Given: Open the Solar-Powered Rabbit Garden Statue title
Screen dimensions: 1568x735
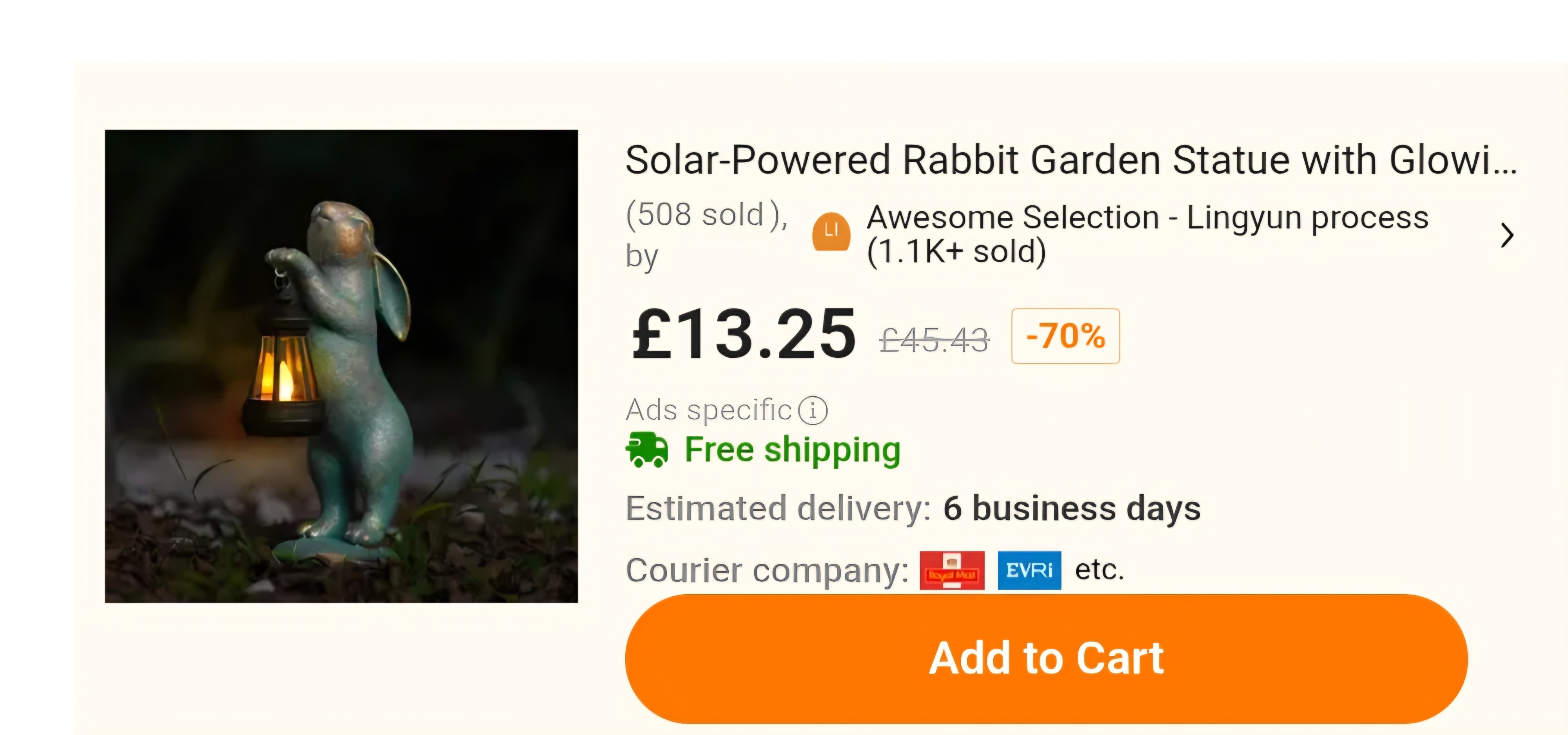Looking at the screenshot, I should tap(1071, 160).
